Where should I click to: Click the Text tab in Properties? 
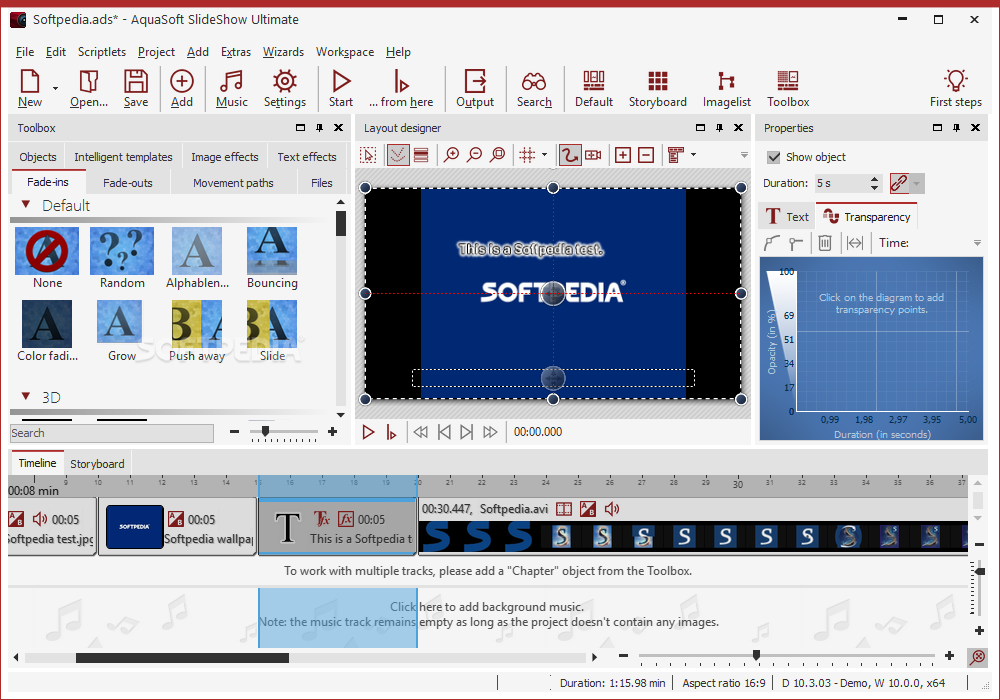pos(787,217)
